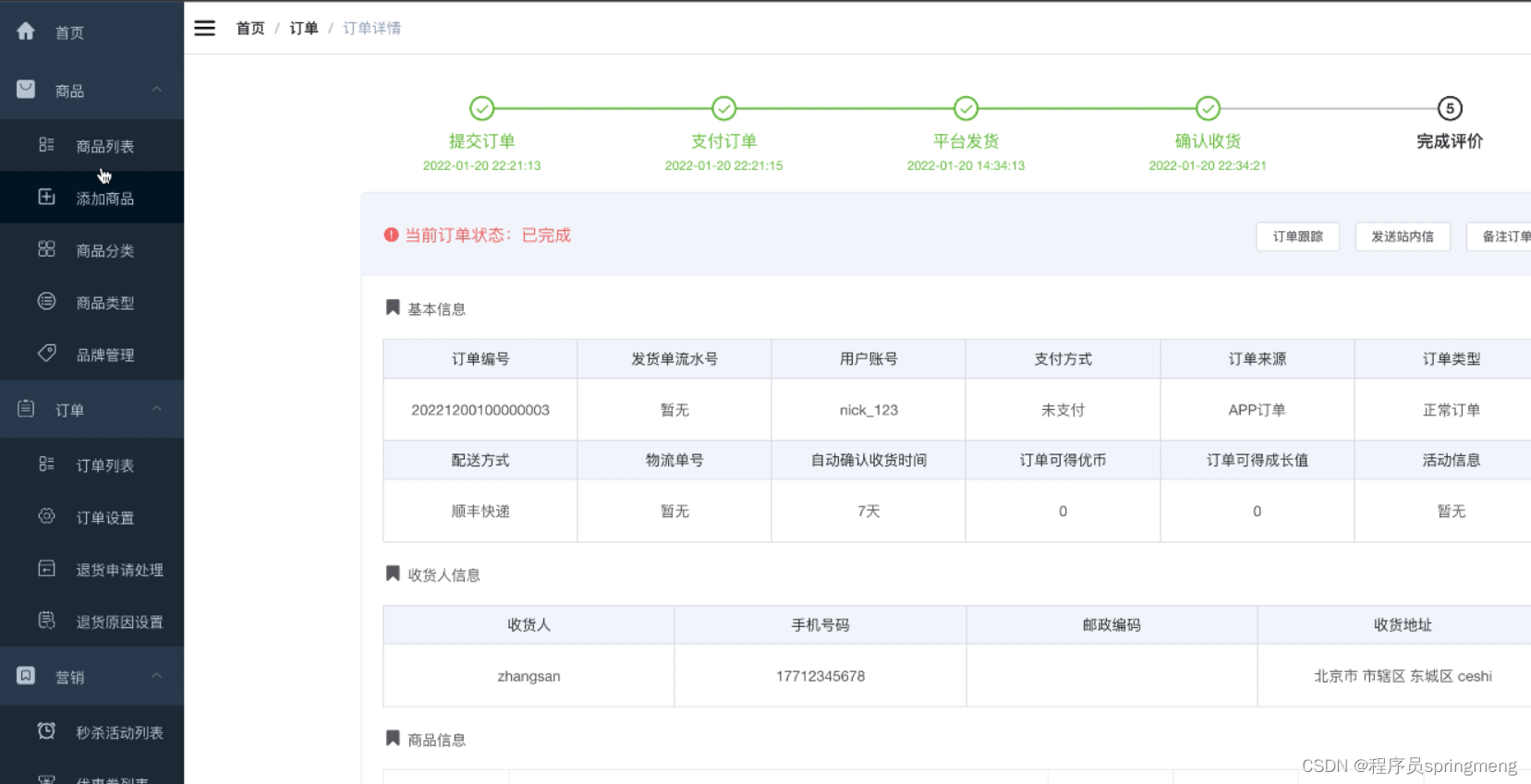Viewport: 1531px width, 784px height.
Task: Click the product category grid icon
Action: pyautogui.click(x=46, y=249)
